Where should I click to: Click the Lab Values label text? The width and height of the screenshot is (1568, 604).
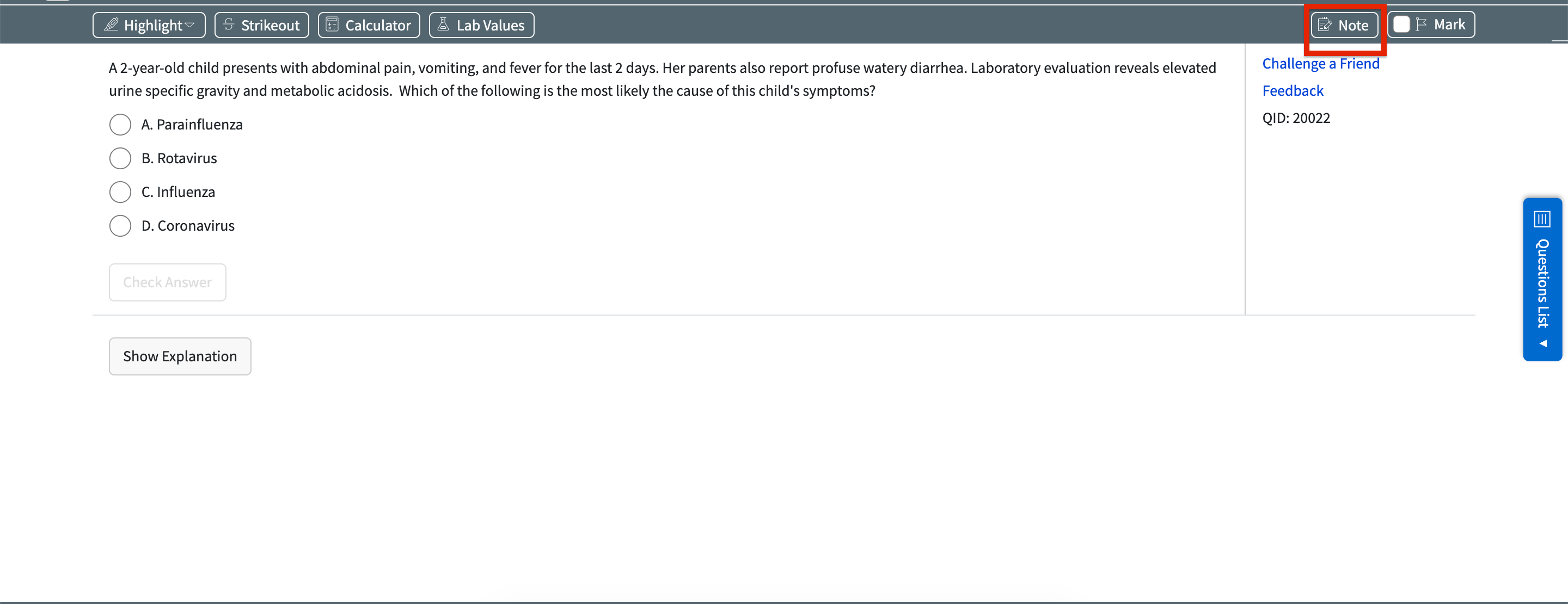pos(490,25)
